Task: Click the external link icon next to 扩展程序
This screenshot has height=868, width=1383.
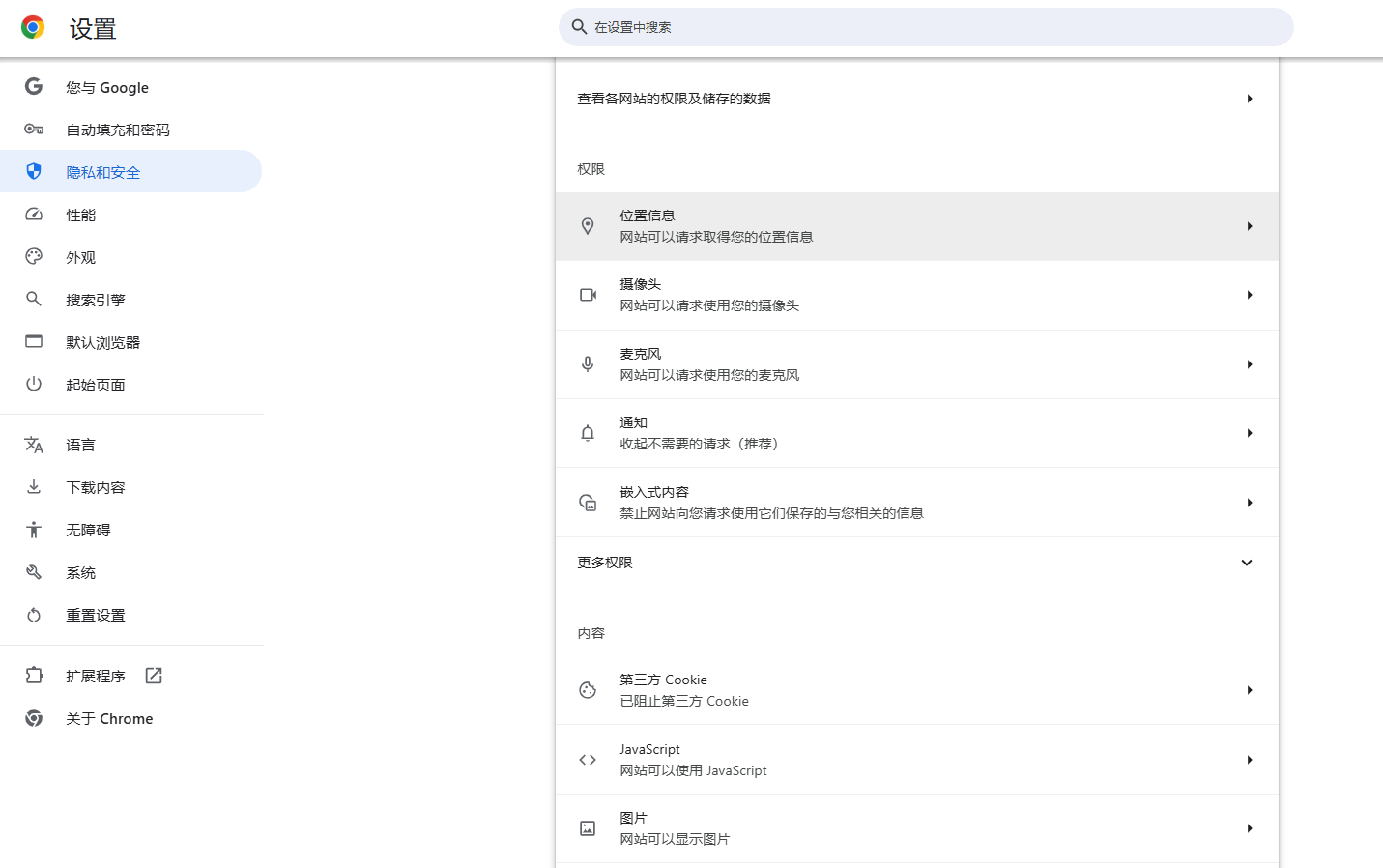Action: (x=154, y=676)
